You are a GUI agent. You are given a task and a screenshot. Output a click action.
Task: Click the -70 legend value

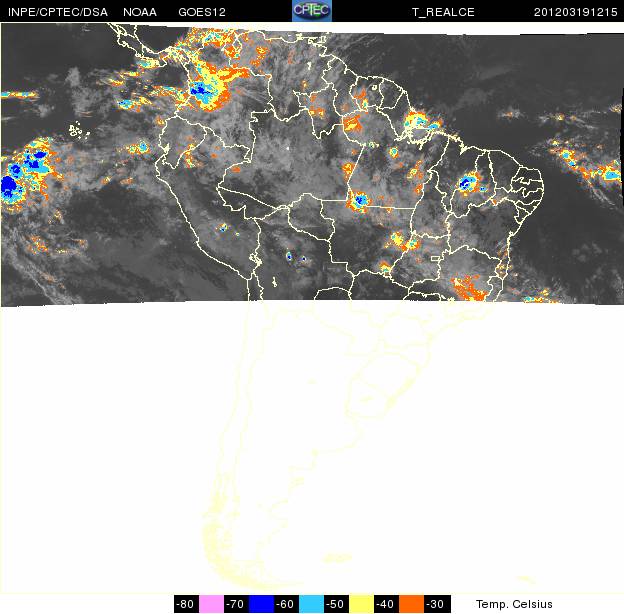tap(236, 604)
